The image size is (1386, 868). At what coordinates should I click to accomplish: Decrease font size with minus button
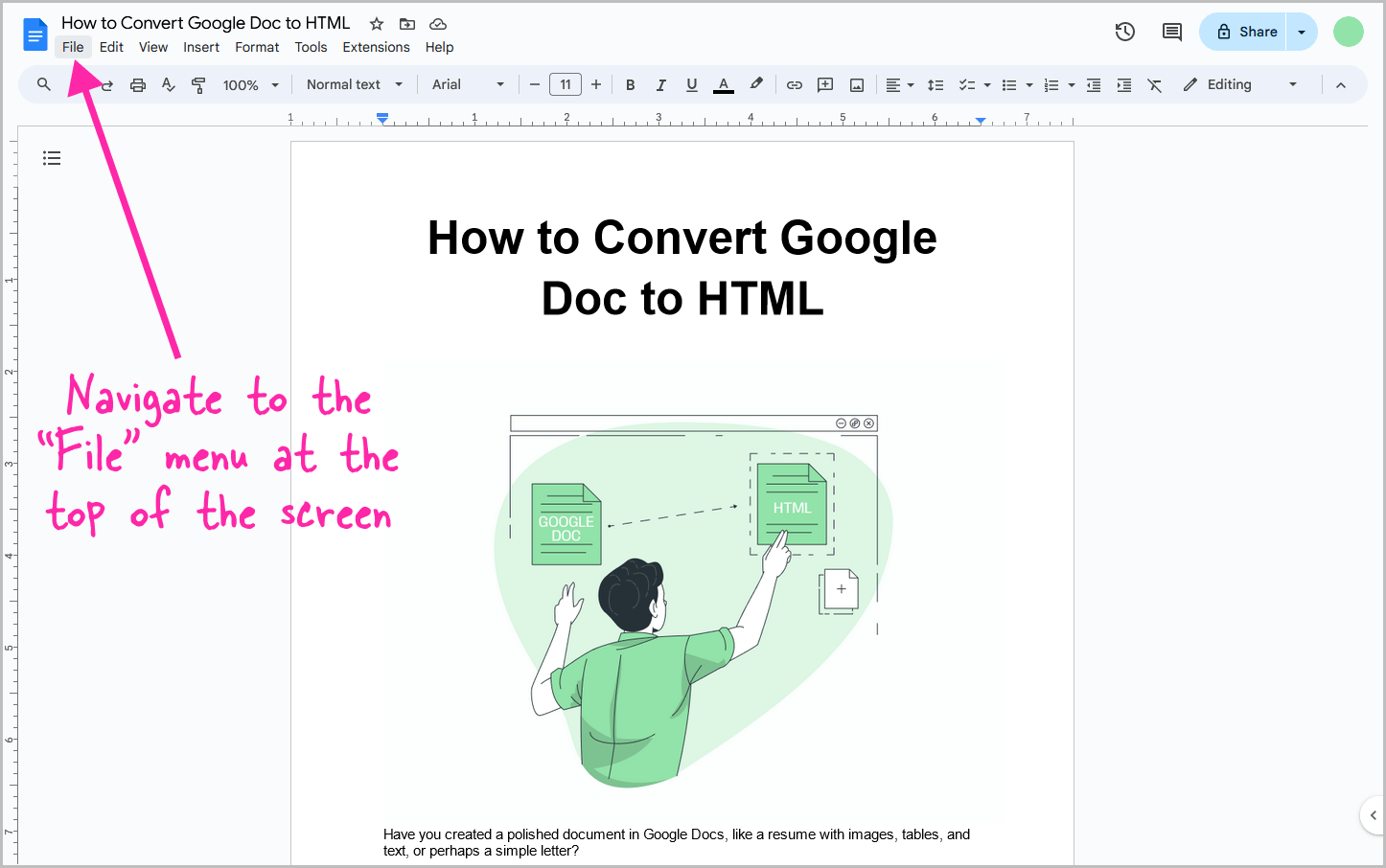click(x=535, y=84)
